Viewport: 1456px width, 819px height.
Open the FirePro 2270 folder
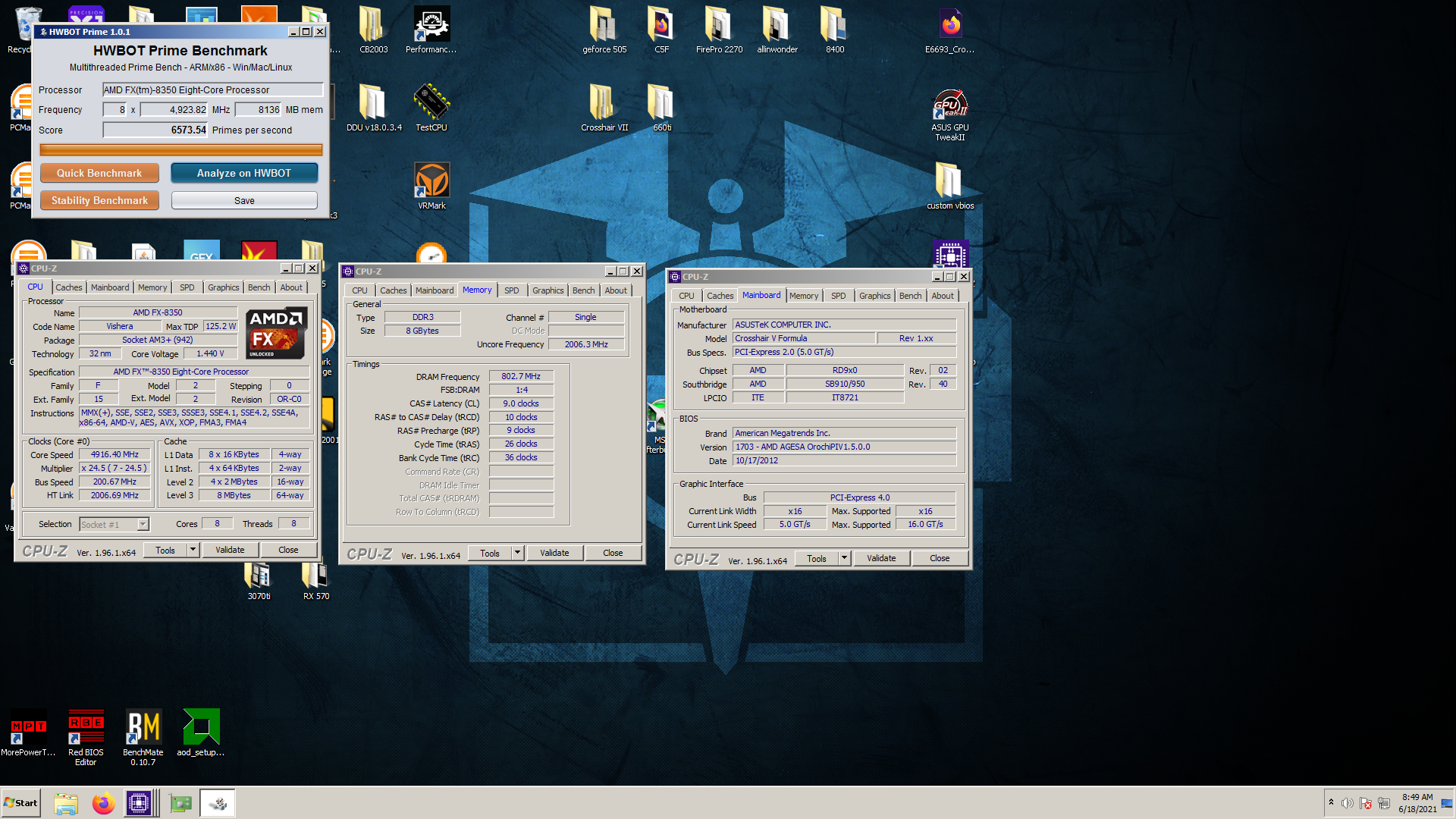click(x=719, y=30)
